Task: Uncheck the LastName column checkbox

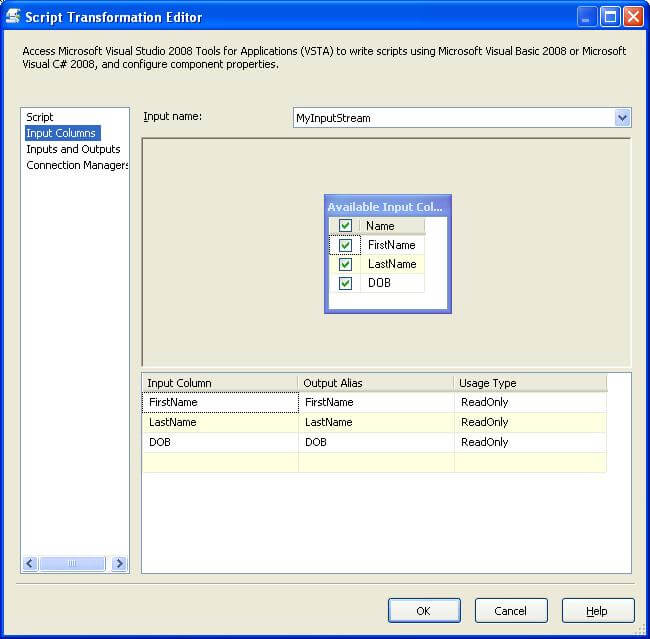Action: 345,264
